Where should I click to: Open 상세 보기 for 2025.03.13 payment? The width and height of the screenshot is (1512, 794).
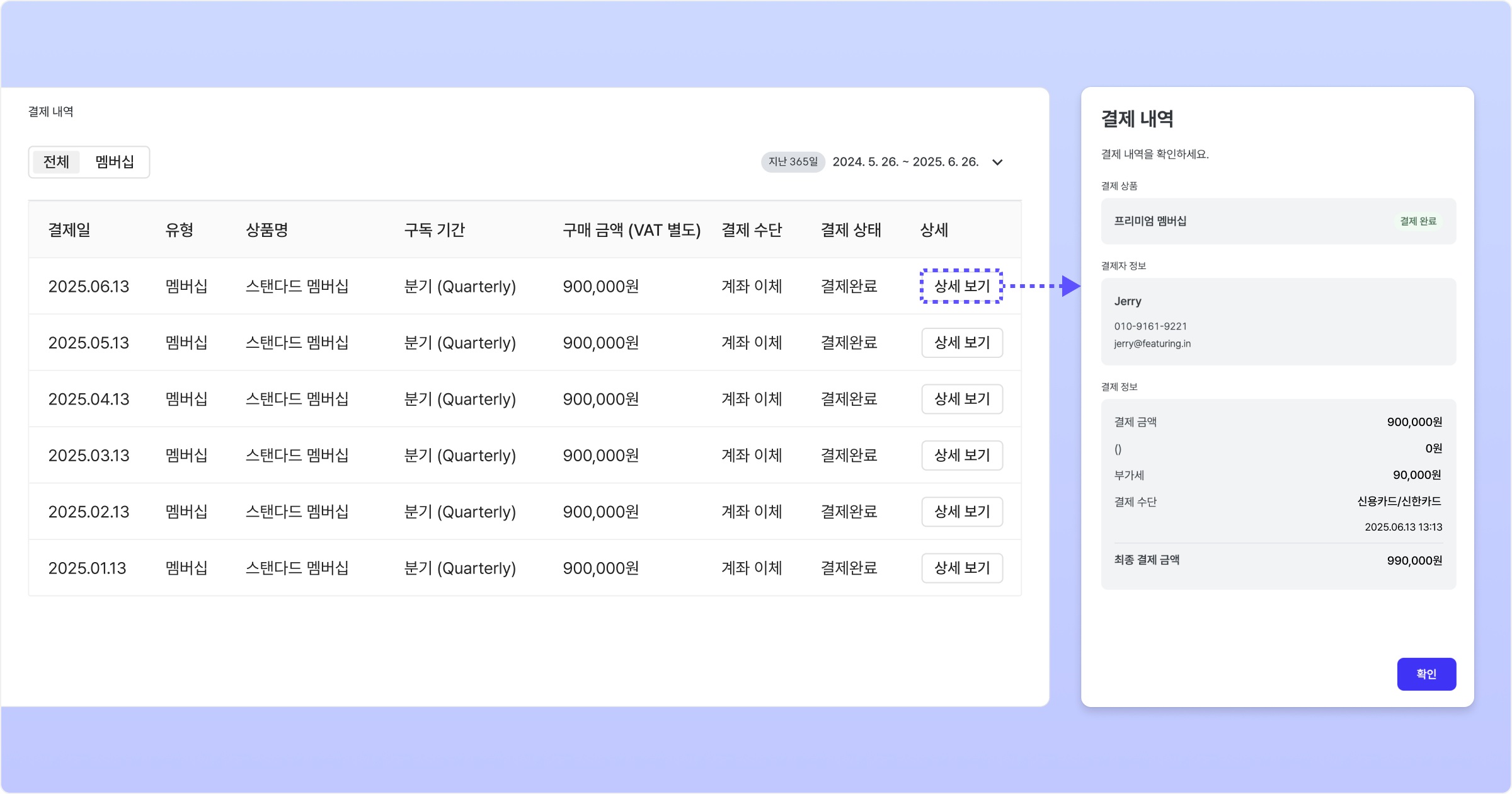point(961,455)
